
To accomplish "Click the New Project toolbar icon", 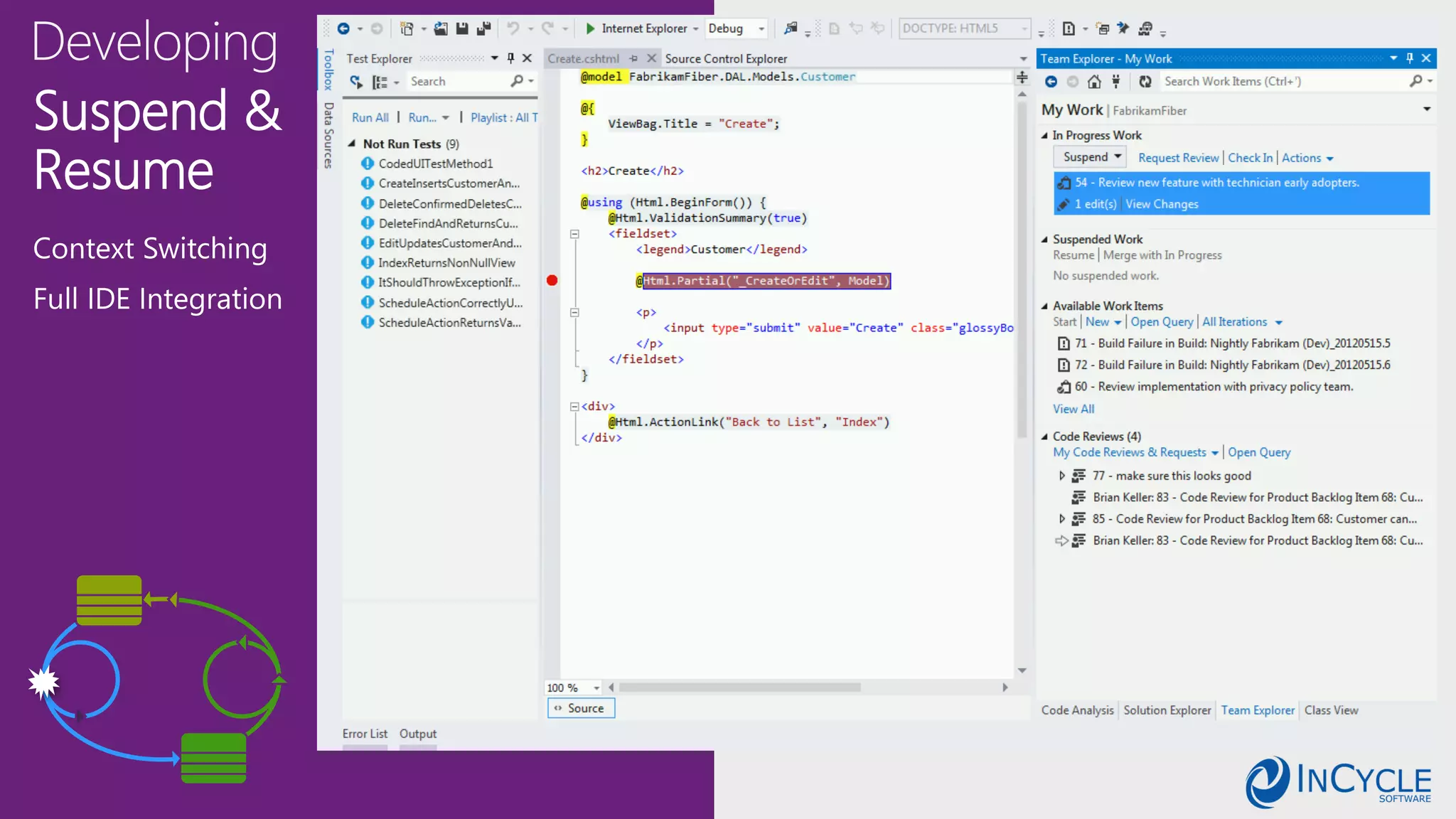I will pos(407,28).
